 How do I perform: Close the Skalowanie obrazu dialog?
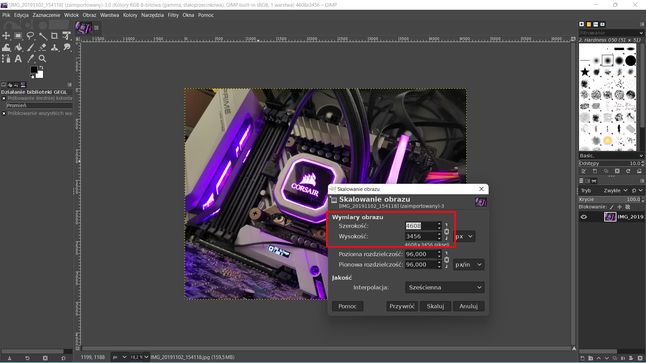(481, 189)
